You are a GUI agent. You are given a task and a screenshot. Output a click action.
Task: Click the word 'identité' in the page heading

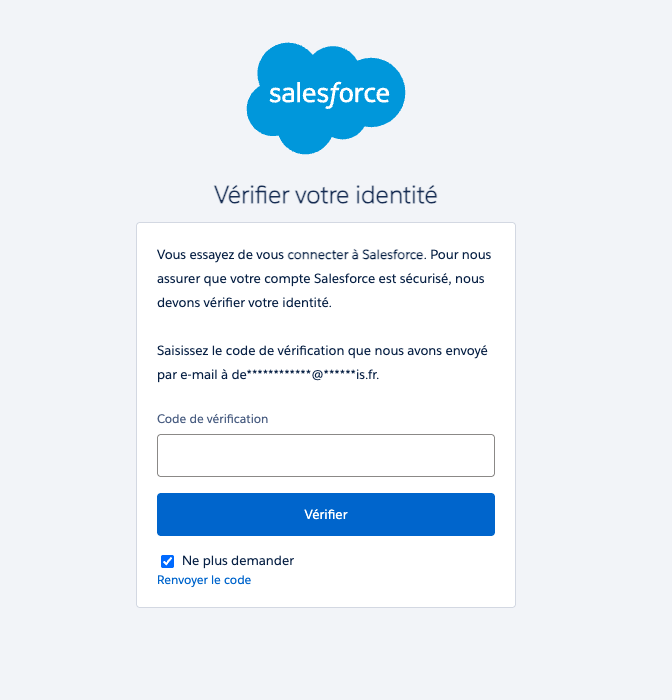click(396, 195)
